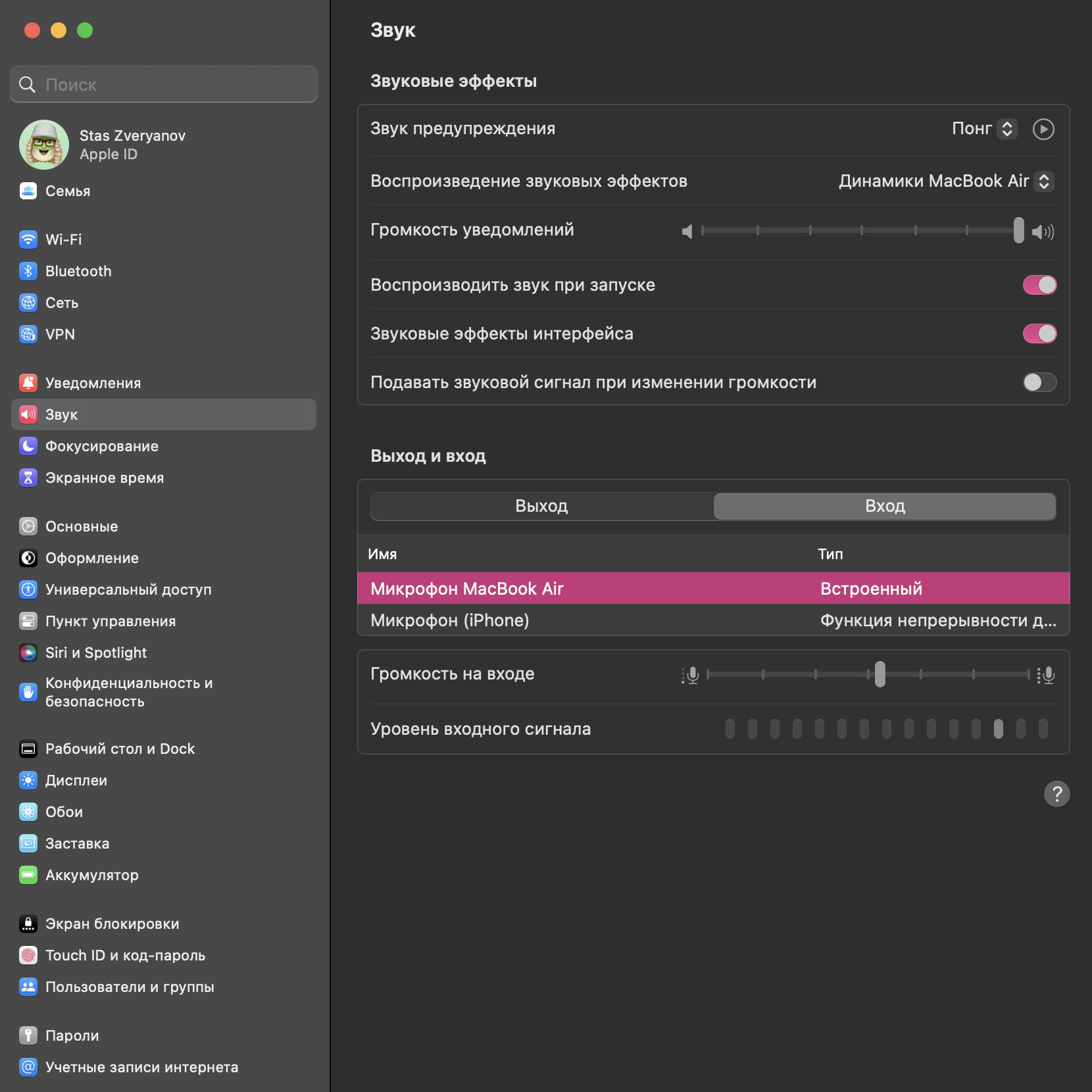Switch to the Вход tab

pos(885,507)
